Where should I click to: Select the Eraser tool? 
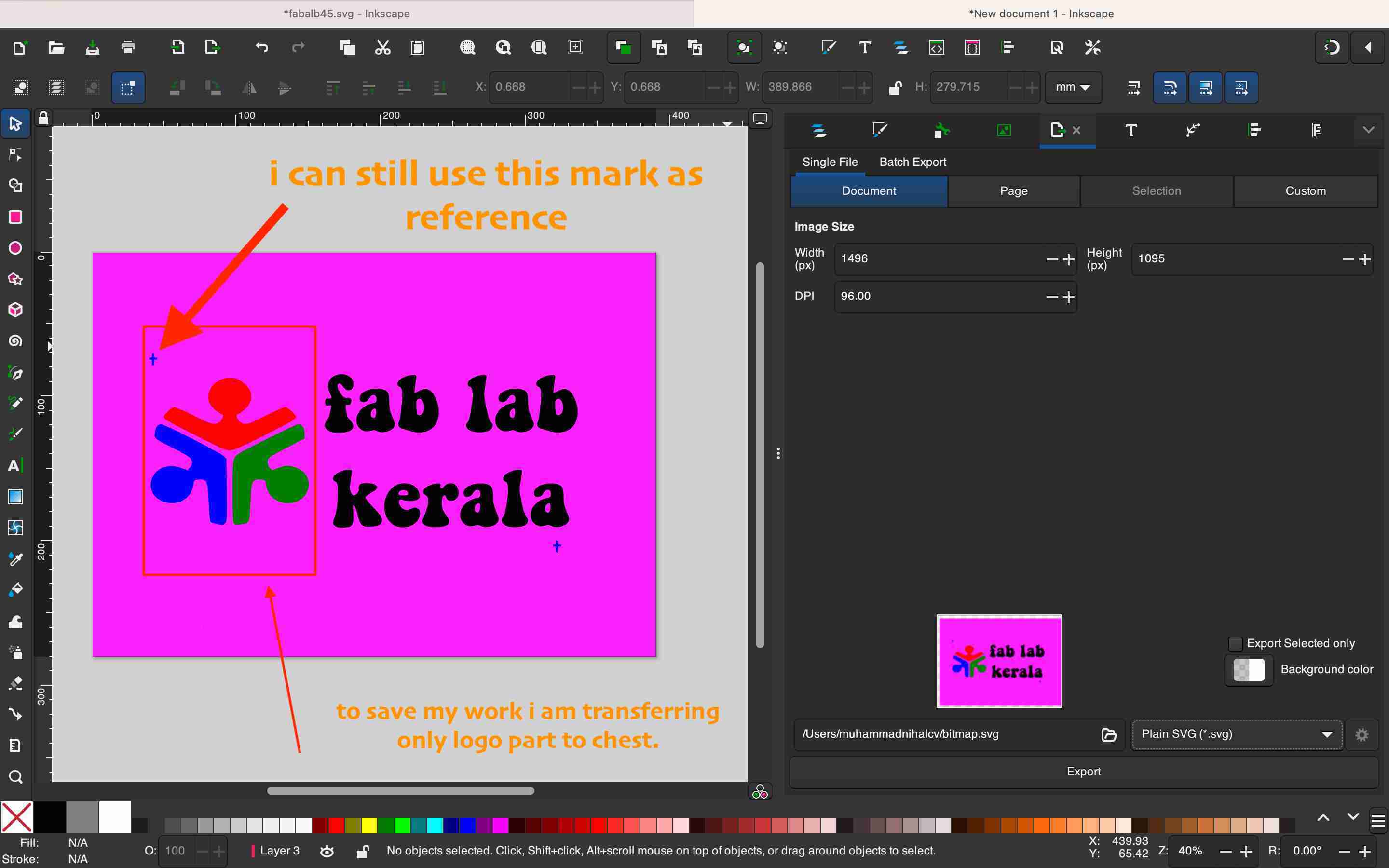pyautogui.click(x=15, y=683)
